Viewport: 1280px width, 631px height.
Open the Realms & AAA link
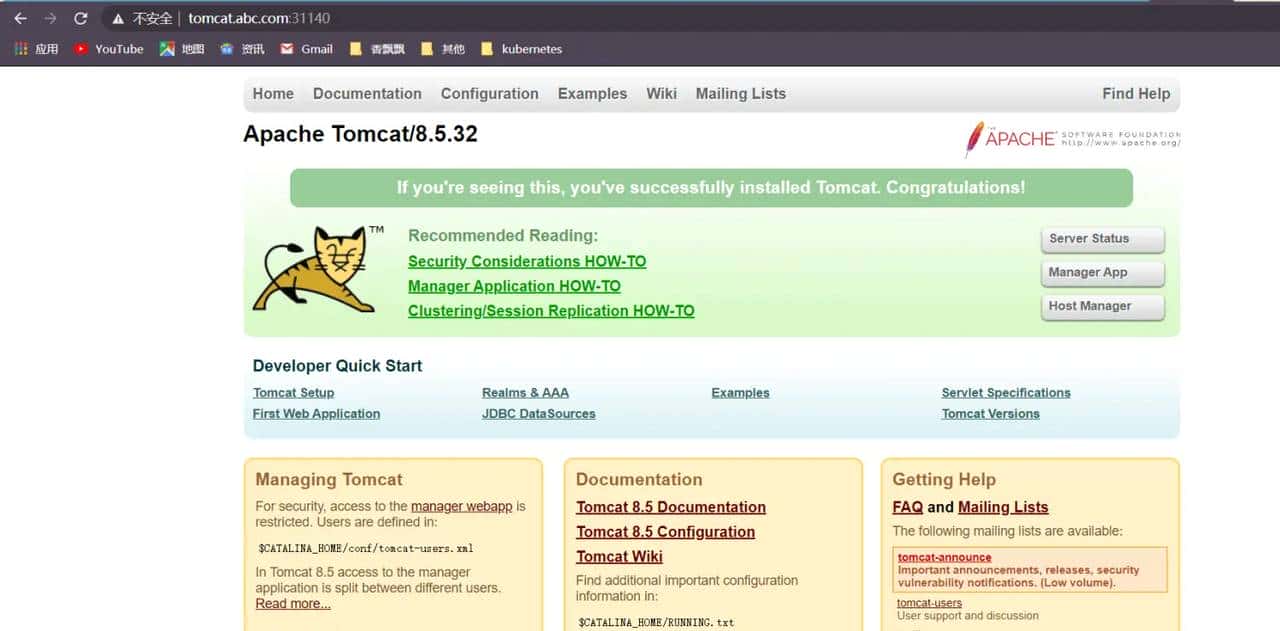(525, 393)
